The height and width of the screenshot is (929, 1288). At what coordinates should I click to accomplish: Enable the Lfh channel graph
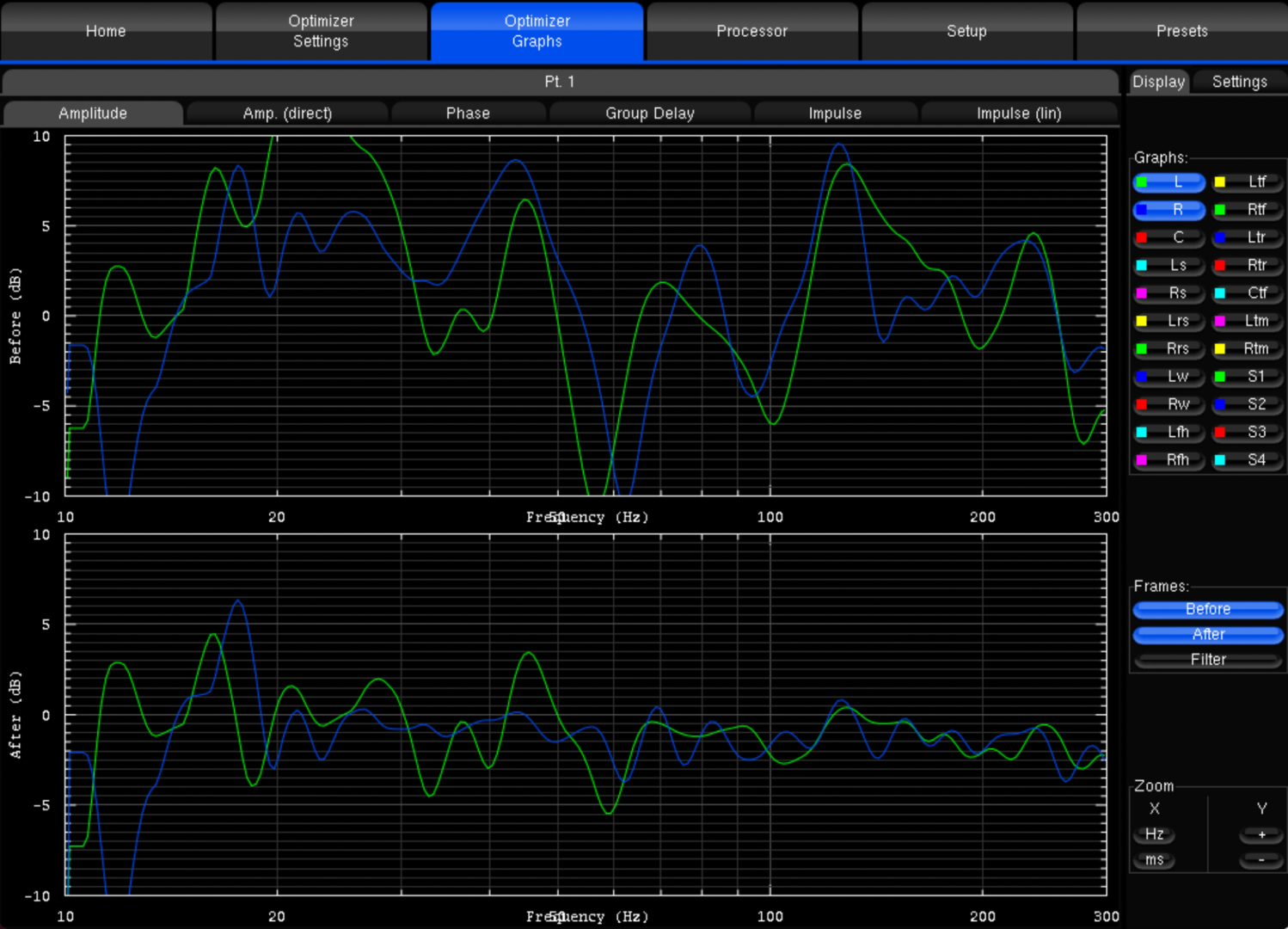[x=1168, y=433]
